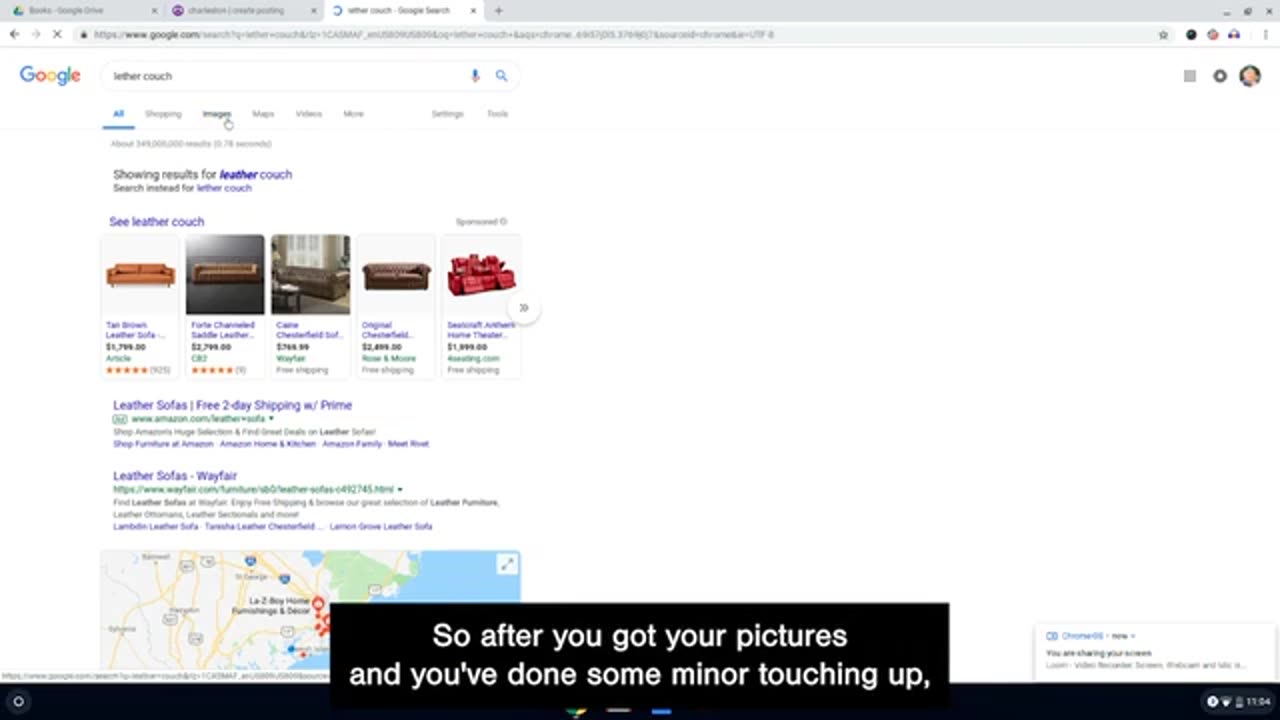Switch to Maps results tab
The height and width of the screenshot is (720, 1280).
263,114
